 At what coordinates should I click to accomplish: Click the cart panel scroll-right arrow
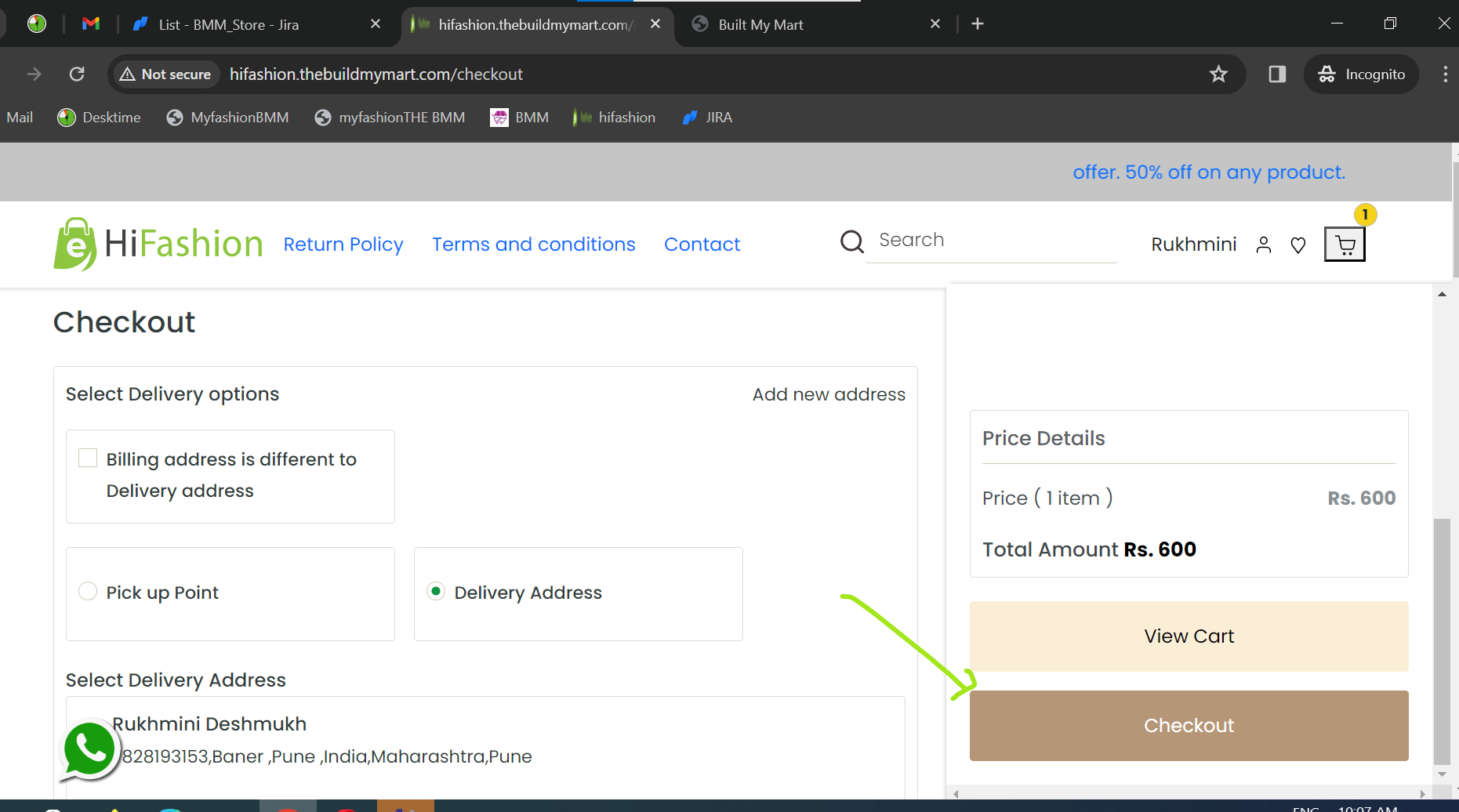coord(1423,794)
